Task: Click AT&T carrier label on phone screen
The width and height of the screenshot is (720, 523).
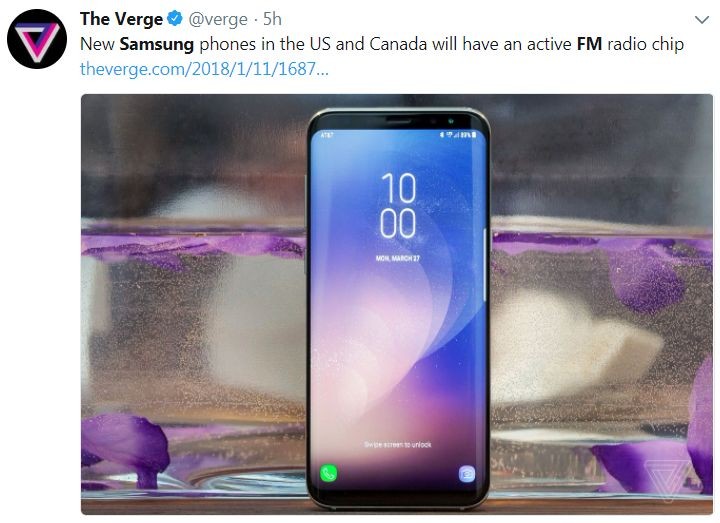Action: [327, 135]
